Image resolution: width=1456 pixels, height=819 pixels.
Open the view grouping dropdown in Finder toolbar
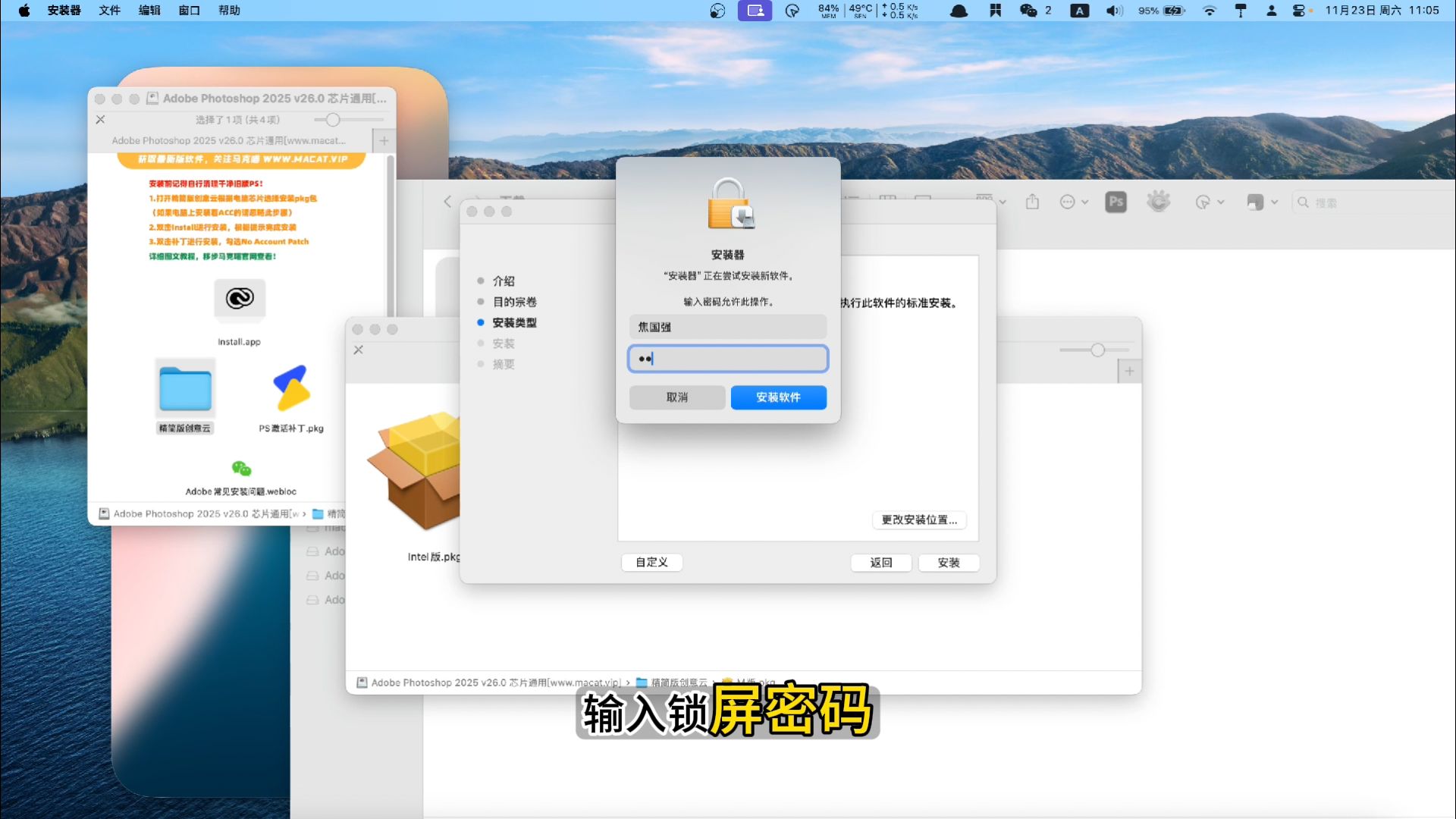point(992,202)
